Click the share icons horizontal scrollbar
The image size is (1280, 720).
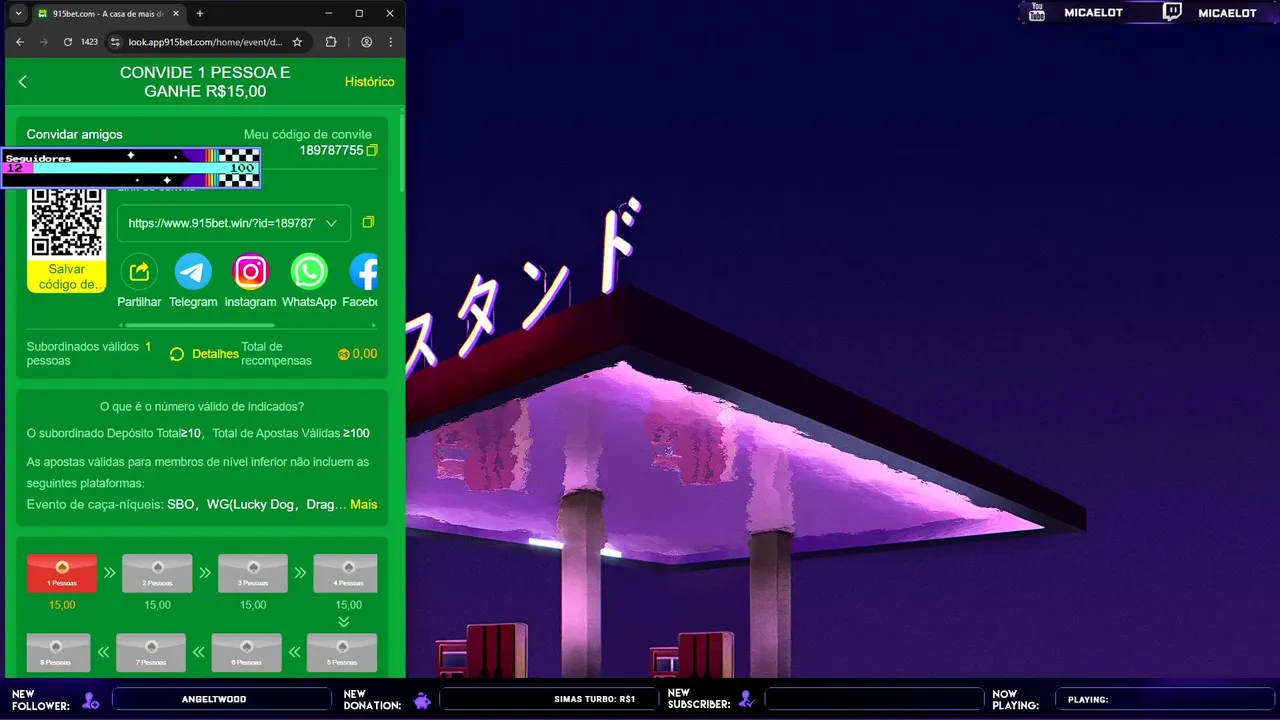[199, 325]
